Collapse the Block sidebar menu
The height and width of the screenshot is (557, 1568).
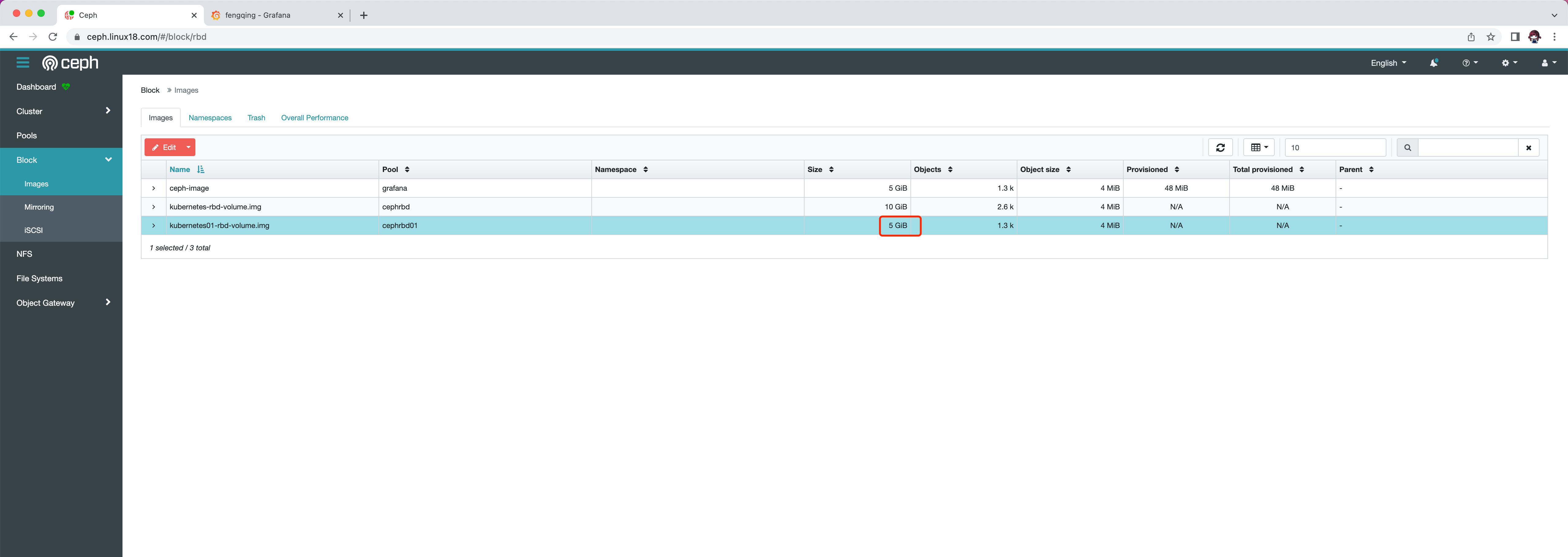(61, 160)
